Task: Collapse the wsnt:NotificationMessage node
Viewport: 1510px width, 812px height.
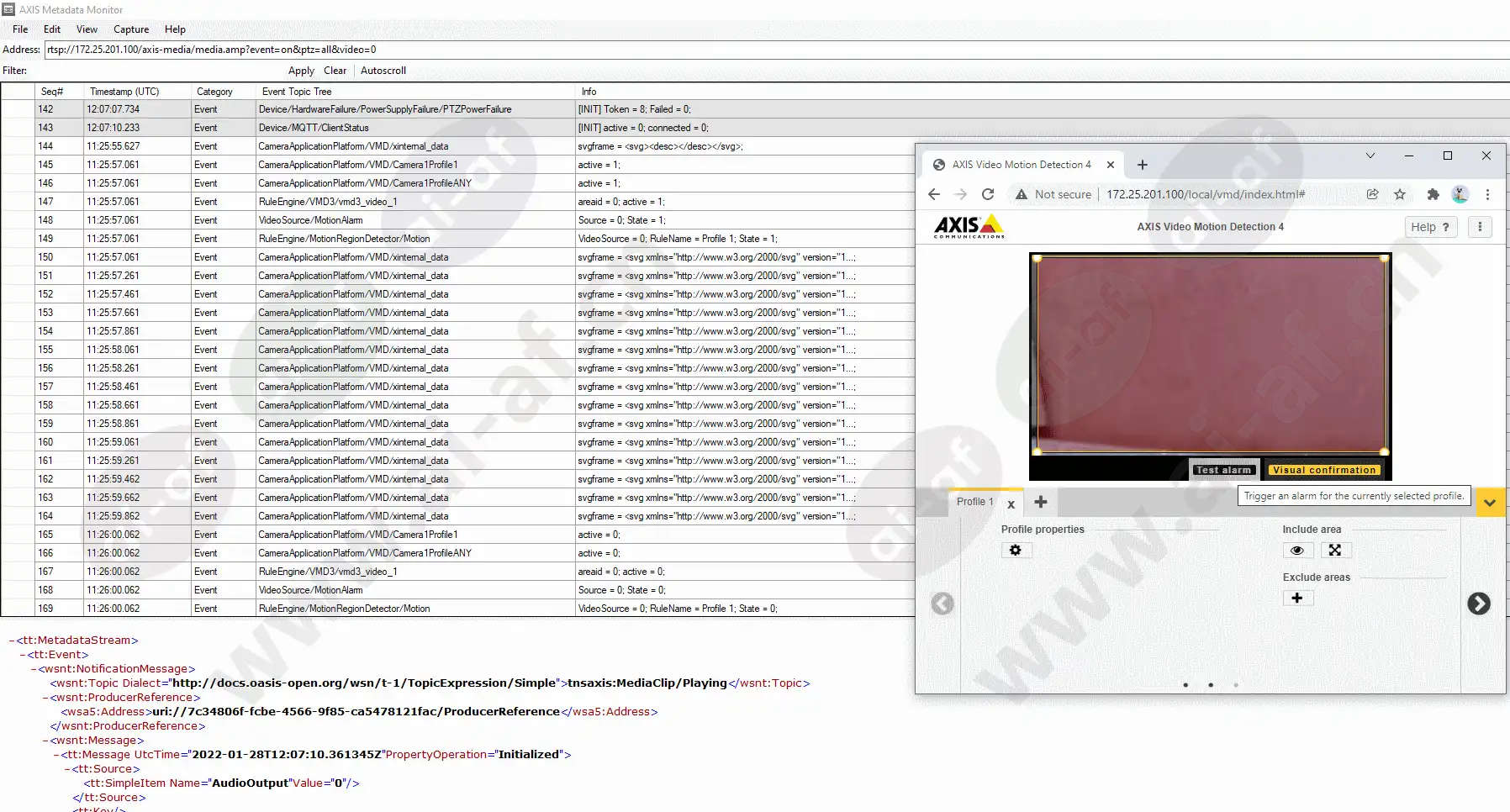Action: point(34,669)
